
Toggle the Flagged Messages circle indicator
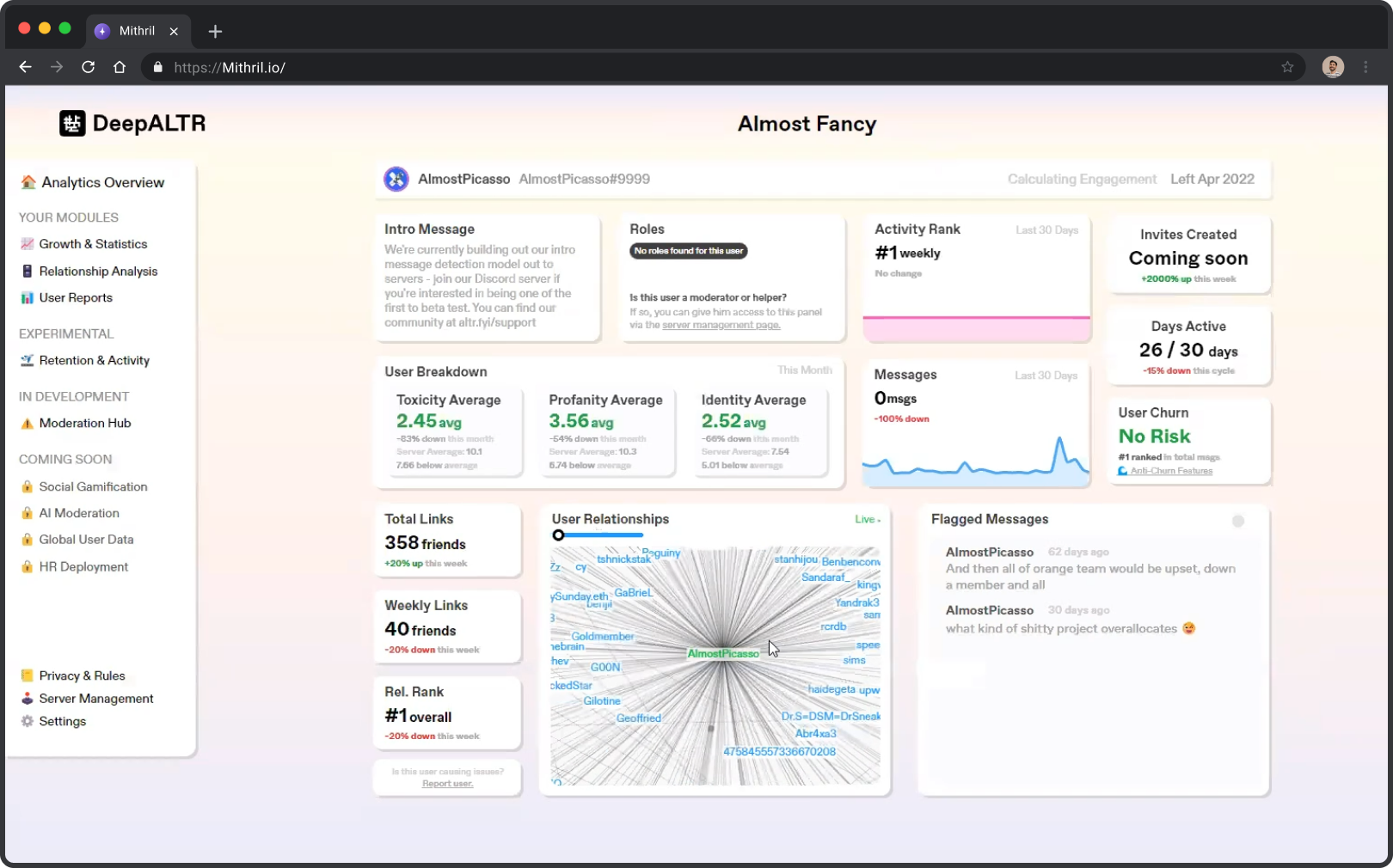click(1238, 521)
